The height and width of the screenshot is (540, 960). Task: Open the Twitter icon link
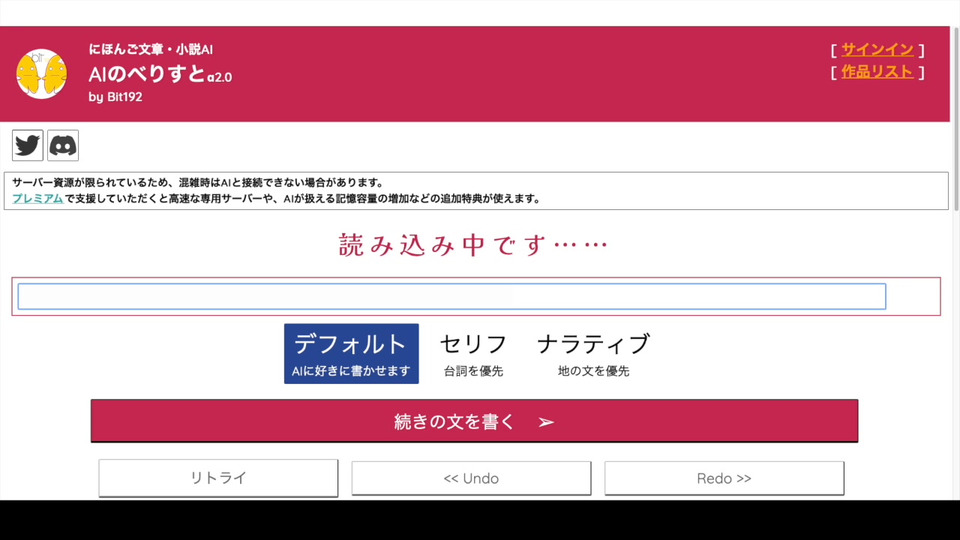point(28,145)
